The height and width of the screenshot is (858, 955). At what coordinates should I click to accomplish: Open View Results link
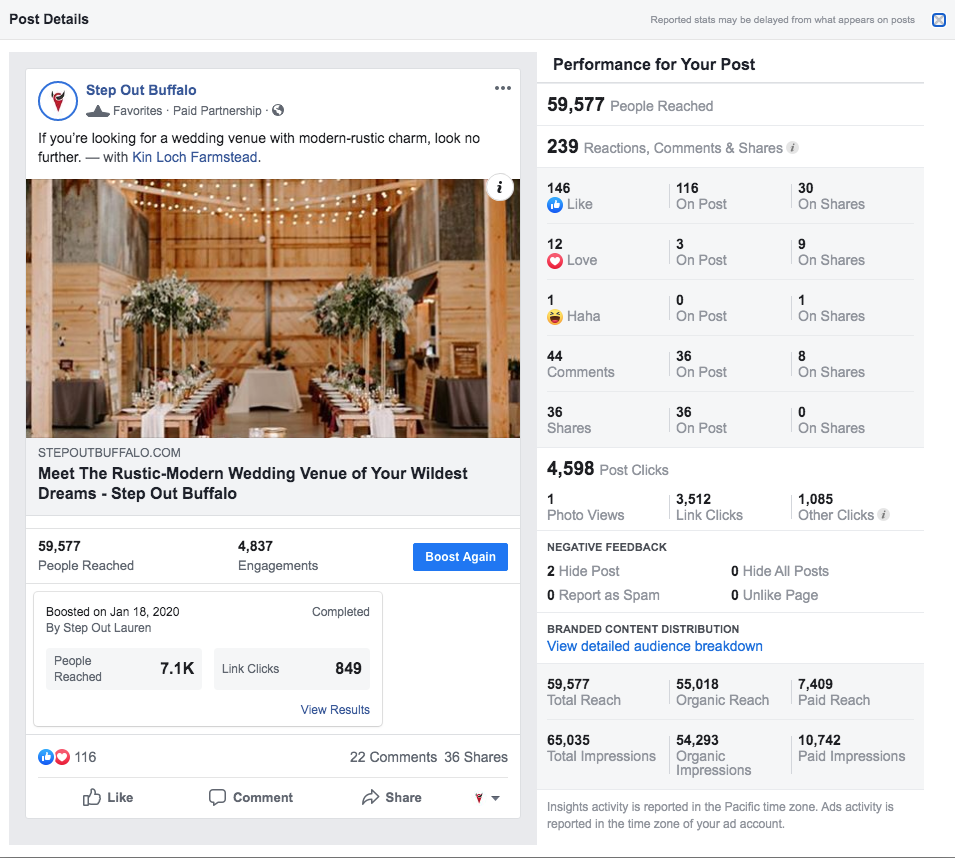point(335,709)
